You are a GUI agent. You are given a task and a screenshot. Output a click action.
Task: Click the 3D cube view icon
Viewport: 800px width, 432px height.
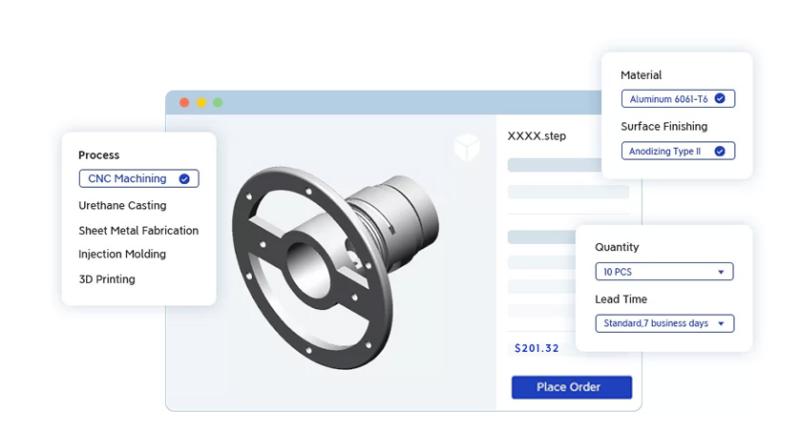click(x=466, y=148)
